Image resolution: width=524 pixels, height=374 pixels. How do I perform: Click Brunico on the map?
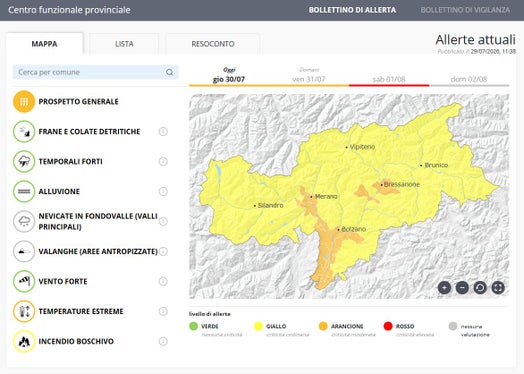[x=434, y=165]
